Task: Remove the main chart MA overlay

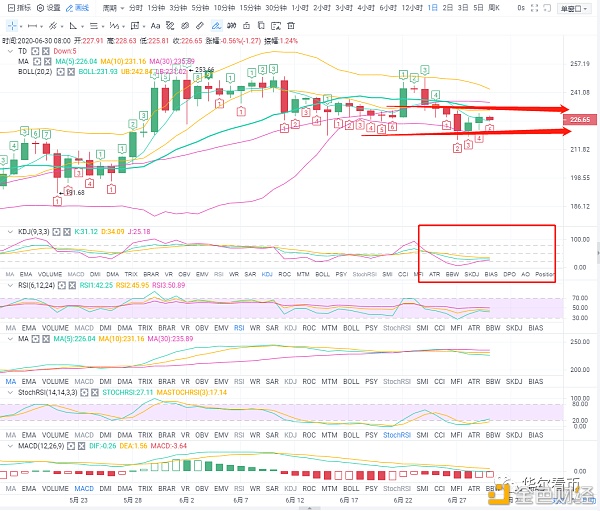Action: (x=47, y=62)
